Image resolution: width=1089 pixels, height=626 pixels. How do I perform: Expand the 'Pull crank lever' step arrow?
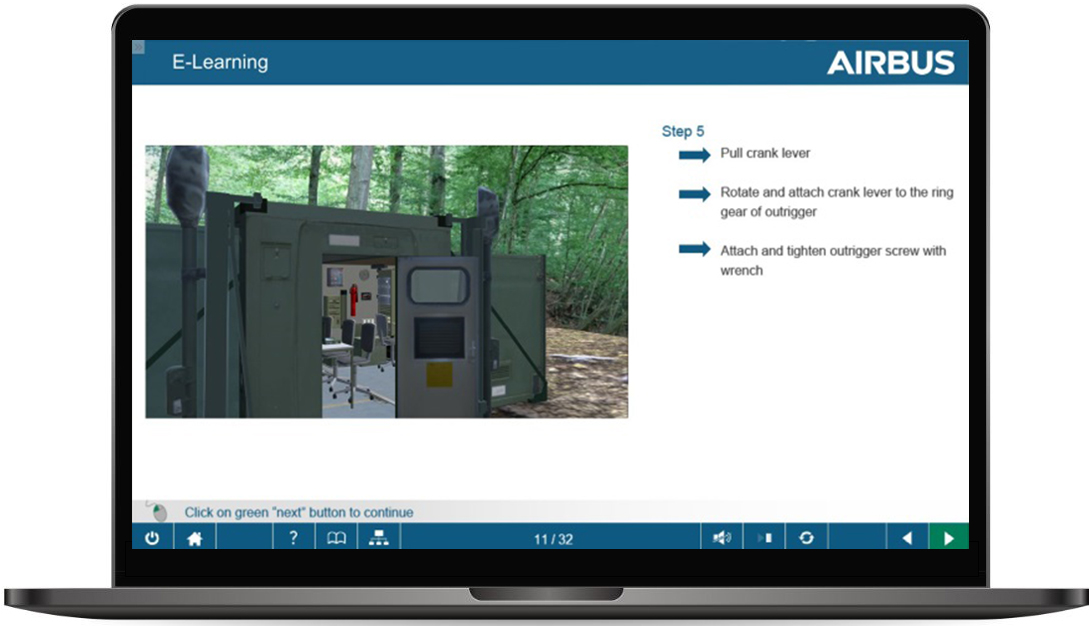pyautogui.click(x=694, y=153)
